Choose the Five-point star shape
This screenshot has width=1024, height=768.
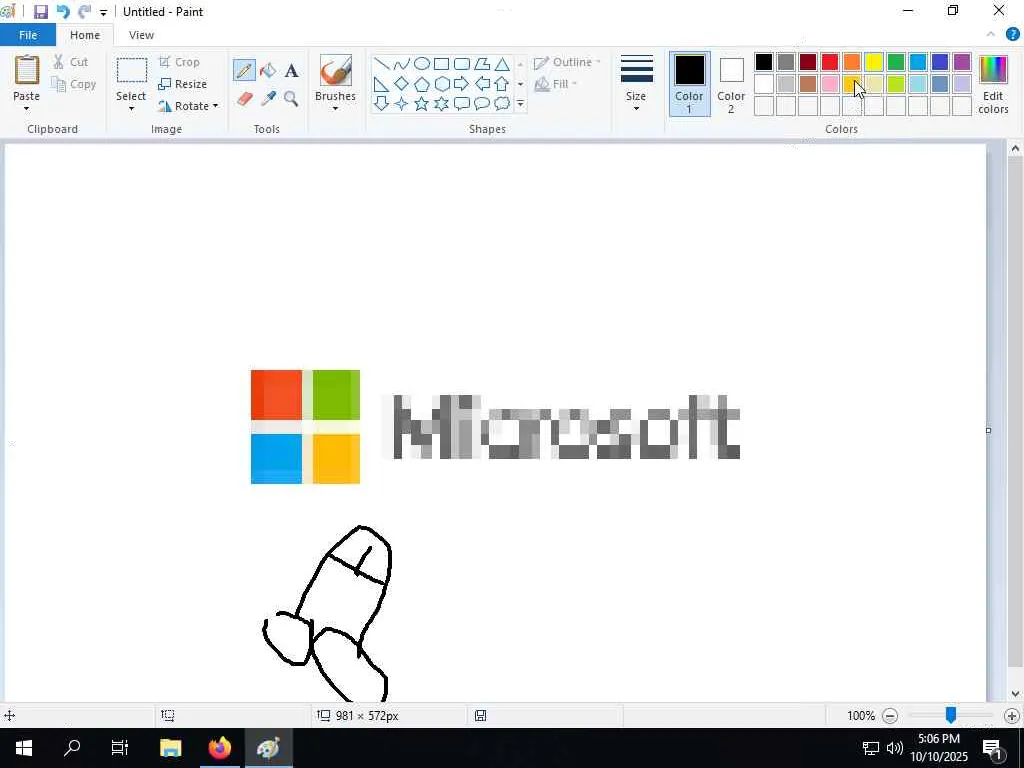point(422,103)
